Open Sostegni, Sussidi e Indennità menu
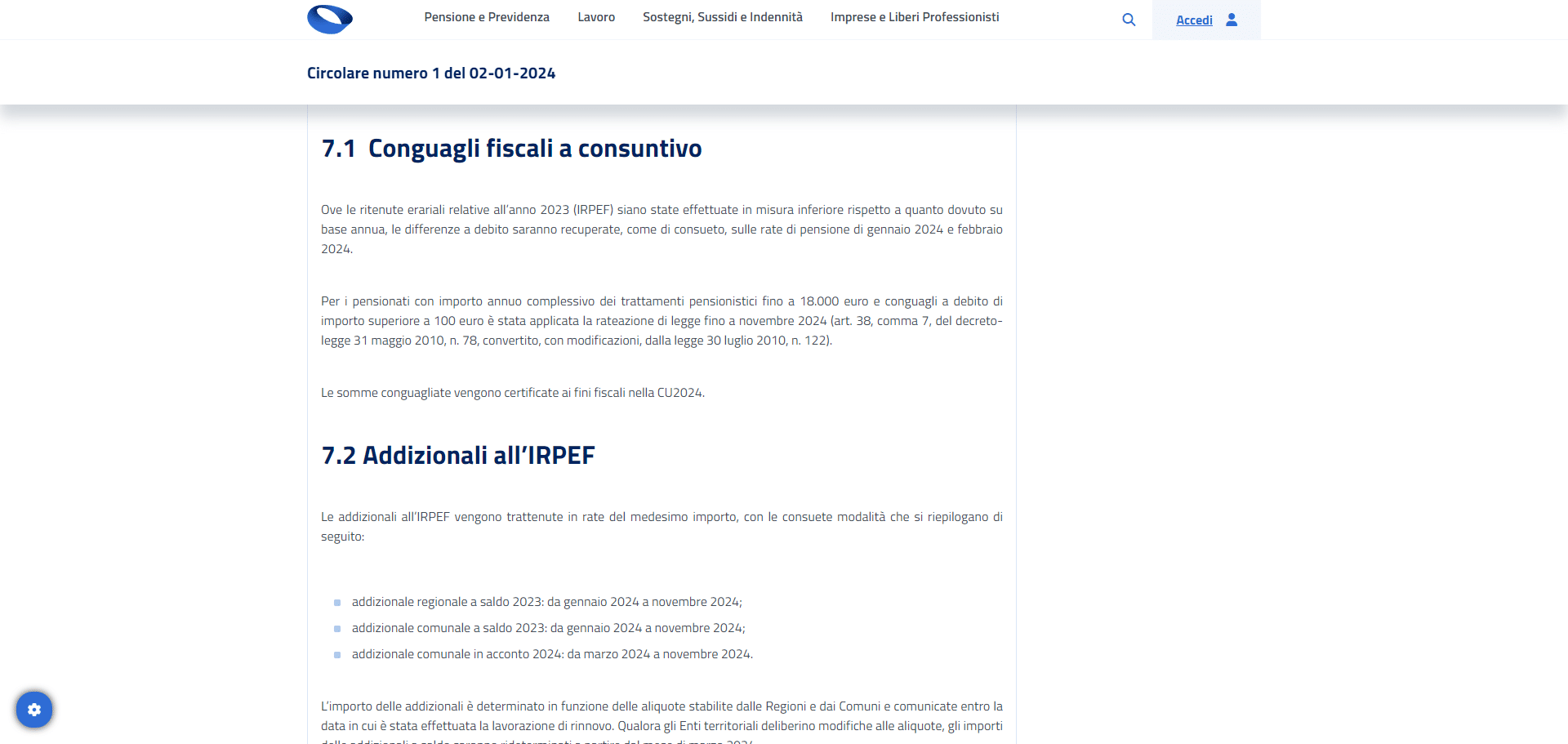Screen dimensions: 1568x744 pyautogui.click(x=723, y=17)
